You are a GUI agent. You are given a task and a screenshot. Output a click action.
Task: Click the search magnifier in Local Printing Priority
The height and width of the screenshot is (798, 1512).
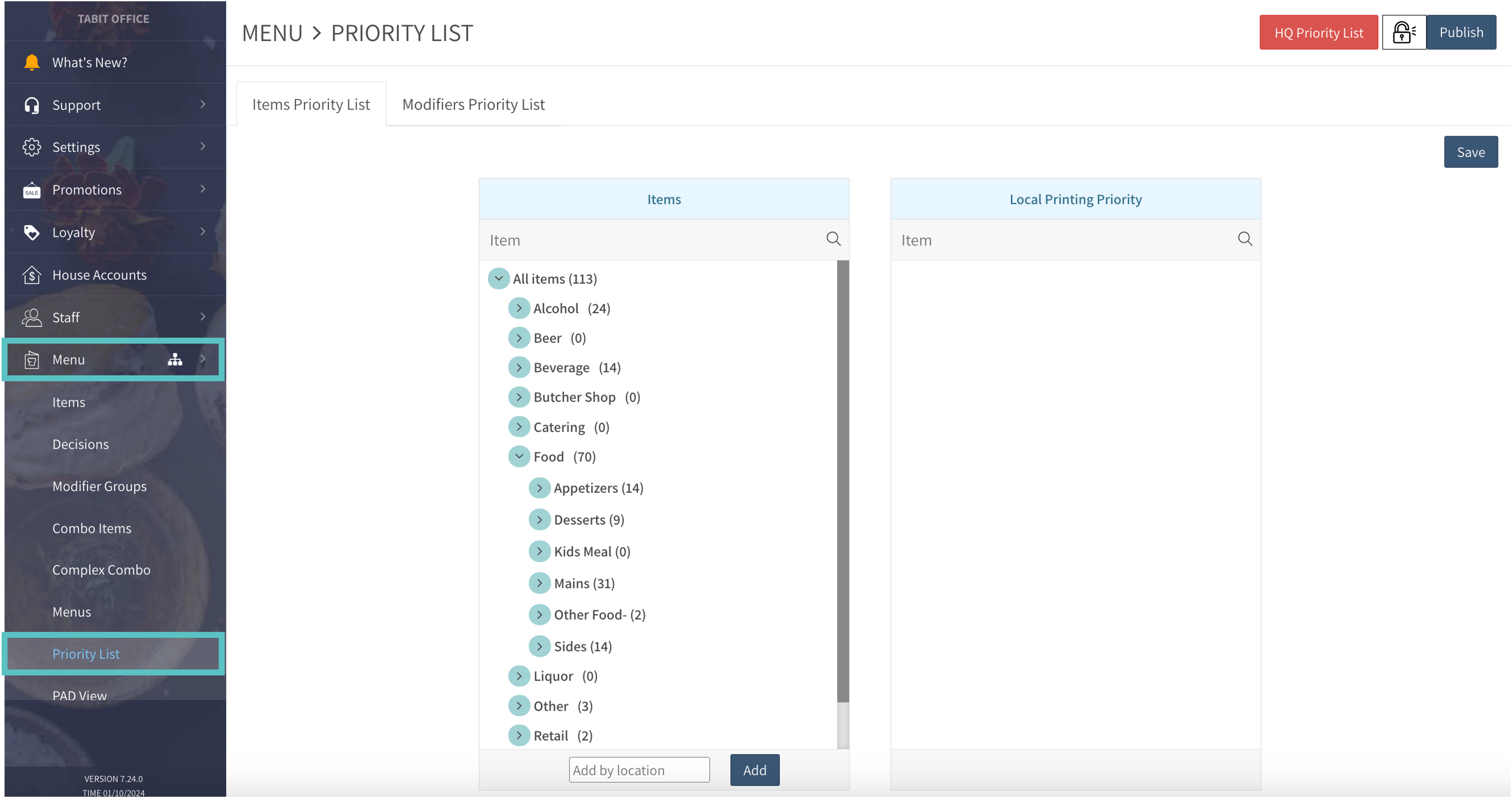(1245, 239)
